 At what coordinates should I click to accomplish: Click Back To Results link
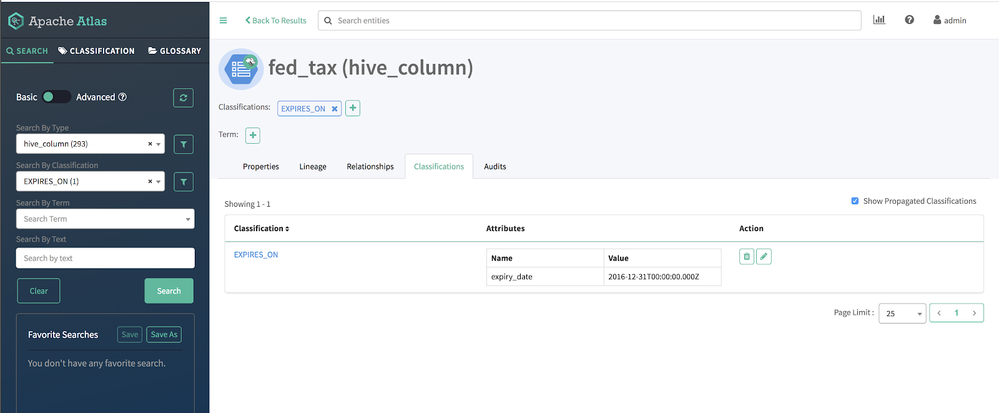click(275, 20)
